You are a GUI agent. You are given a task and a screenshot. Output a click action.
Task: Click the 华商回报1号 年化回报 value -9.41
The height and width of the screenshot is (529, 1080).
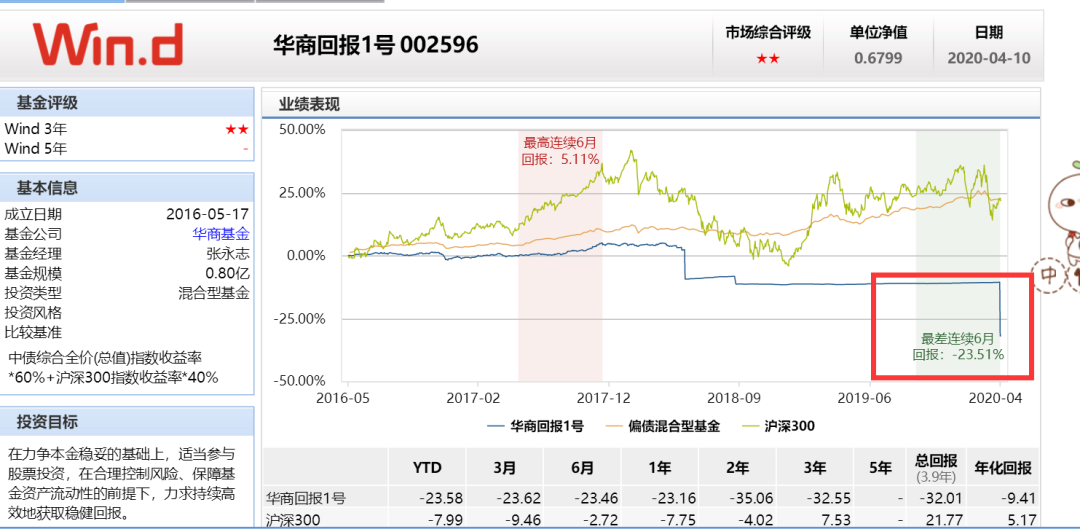pos(1017,499)
